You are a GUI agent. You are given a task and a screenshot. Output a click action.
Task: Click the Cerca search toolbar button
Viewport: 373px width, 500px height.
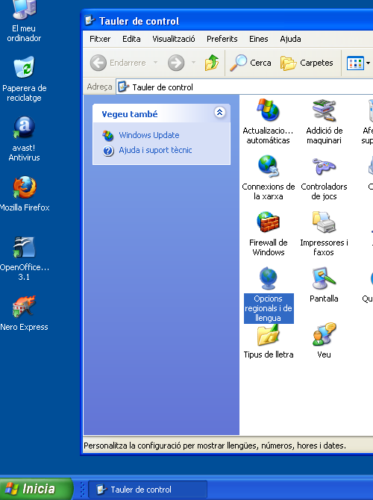pos(251,63)
